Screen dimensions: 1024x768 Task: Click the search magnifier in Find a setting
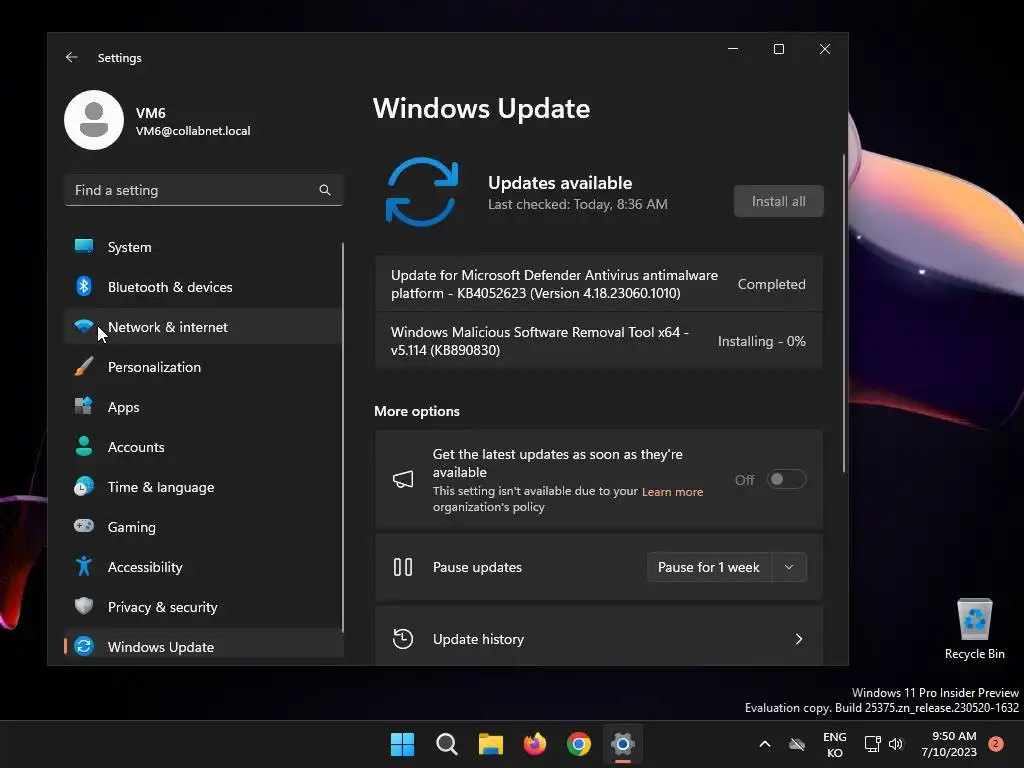click(325, 190)
